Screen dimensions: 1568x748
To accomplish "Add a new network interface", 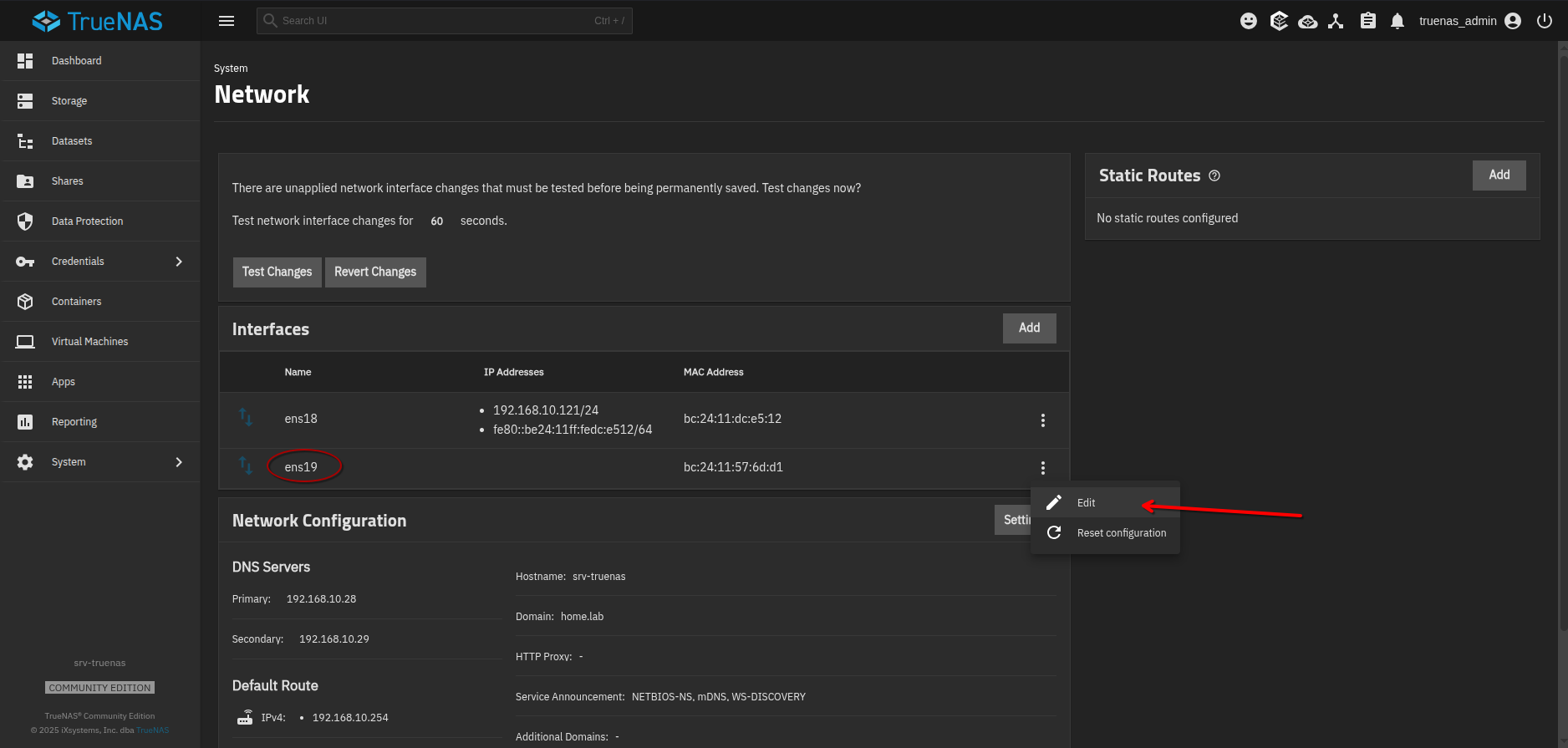I will pyautogui.click(x=1029, y=328).
